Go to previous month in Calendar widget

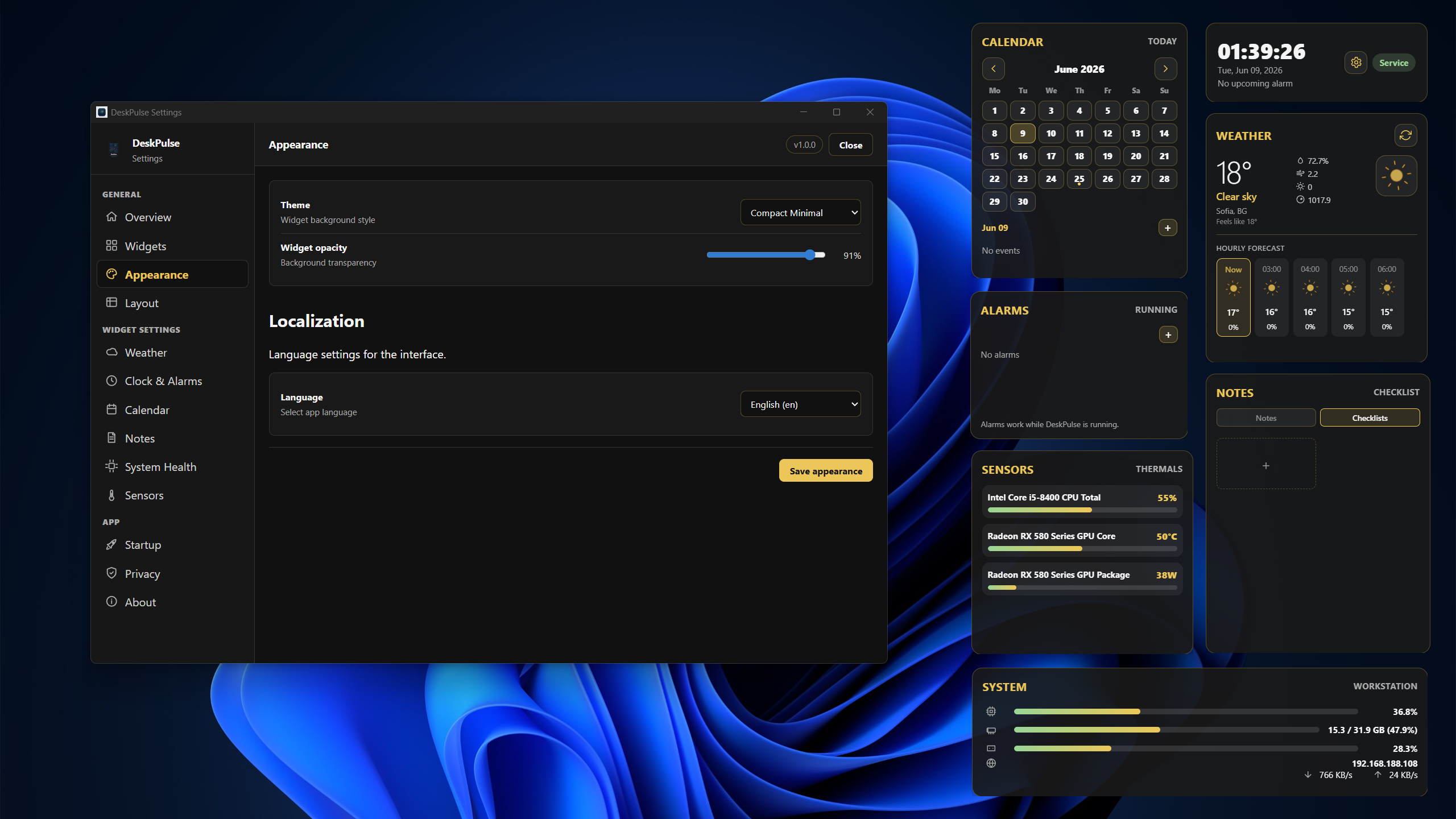coord(993,69)
